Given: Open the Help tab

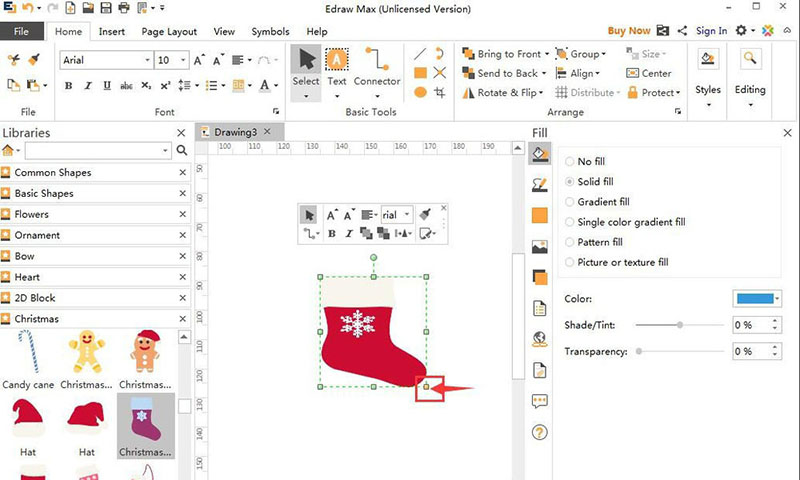Looking at the screenshot, I should [x=316, y=31].
